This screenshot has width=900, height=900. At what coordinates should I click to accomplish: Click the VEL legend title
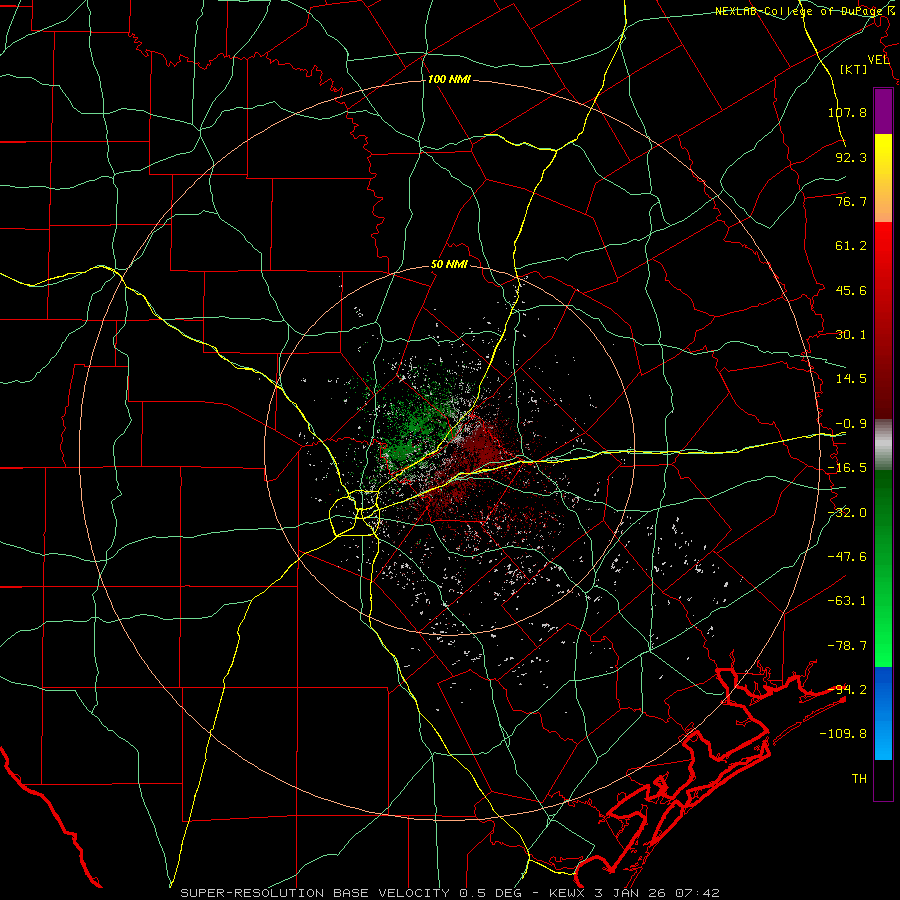(878, 60)
